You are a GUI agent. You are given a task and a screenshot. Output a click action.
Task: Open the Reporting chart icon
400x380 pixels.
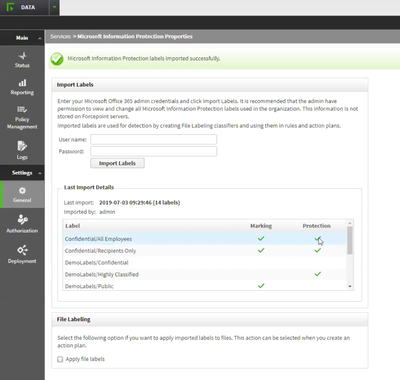point(22,83)
